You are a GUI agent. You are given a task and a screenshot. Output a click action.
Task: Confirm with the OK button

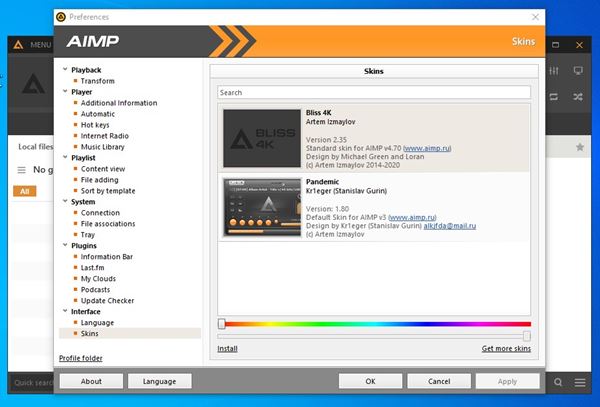coord(370,381)
